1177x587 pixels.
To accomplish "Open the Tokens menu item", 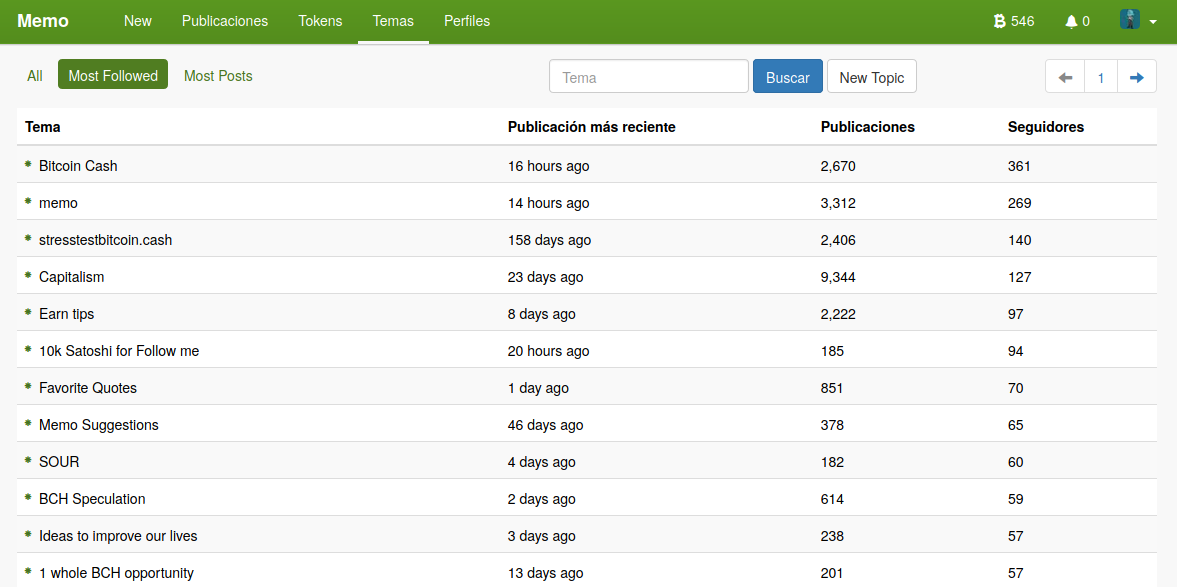I will pyautogui.click(x=320, y=21).
